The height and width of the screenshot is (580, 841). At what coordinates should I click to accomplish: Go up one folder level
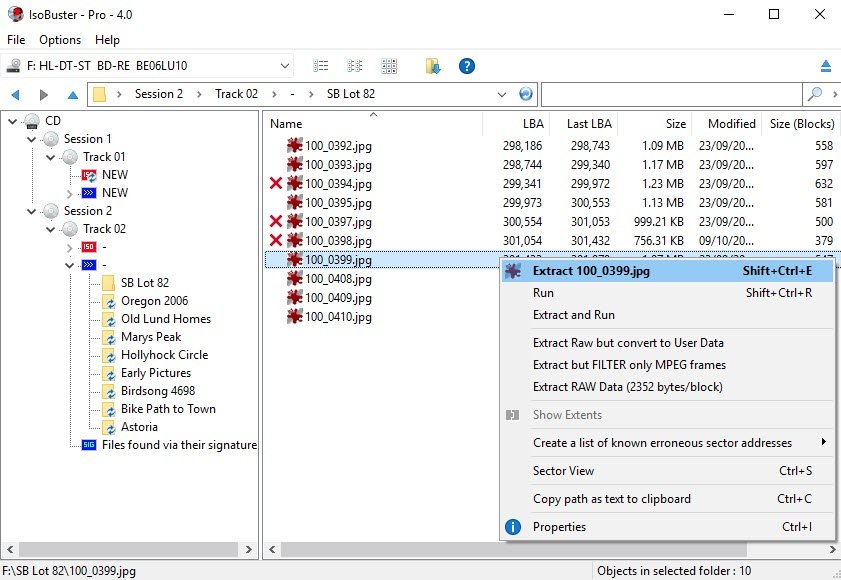point(73,95)
